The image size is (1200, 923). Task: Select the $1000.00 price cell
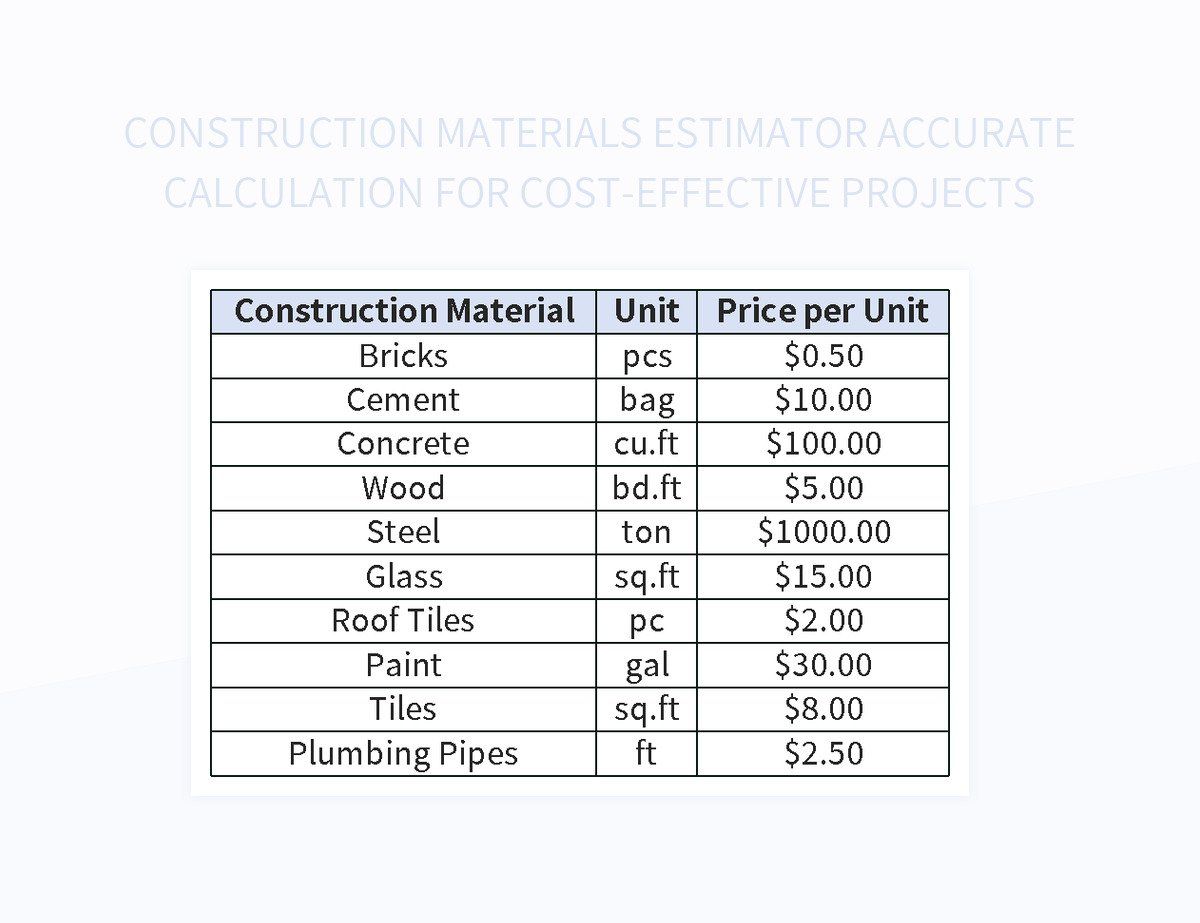(822, 532)
